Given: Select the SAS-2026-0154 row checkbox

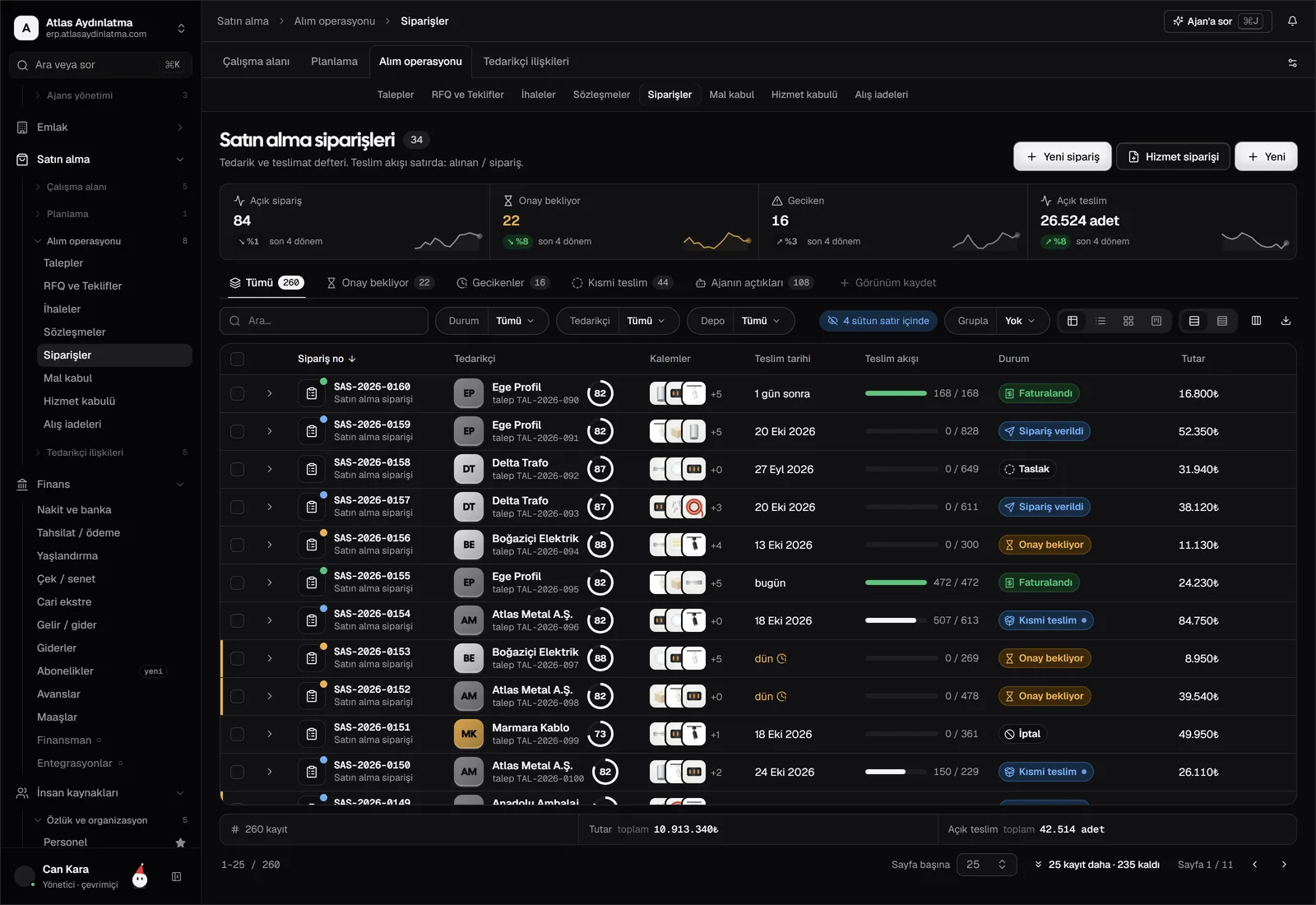Looking at the screenshot, I should click(x=238, y=621).
